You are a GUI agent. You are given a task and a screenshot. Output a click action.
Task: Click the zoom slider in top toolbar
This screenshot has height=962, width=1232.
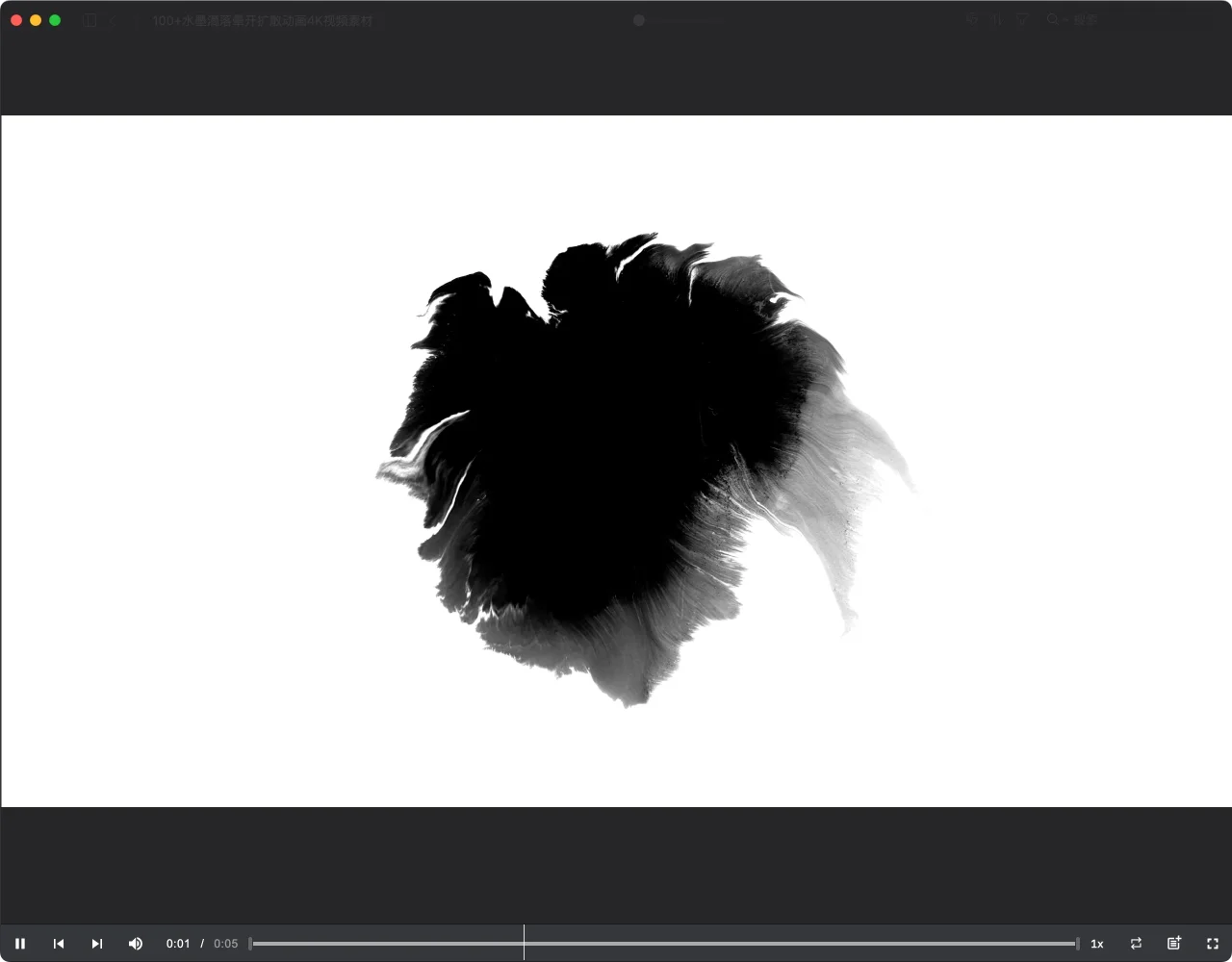pyautogui.click(x=679, y=20)
